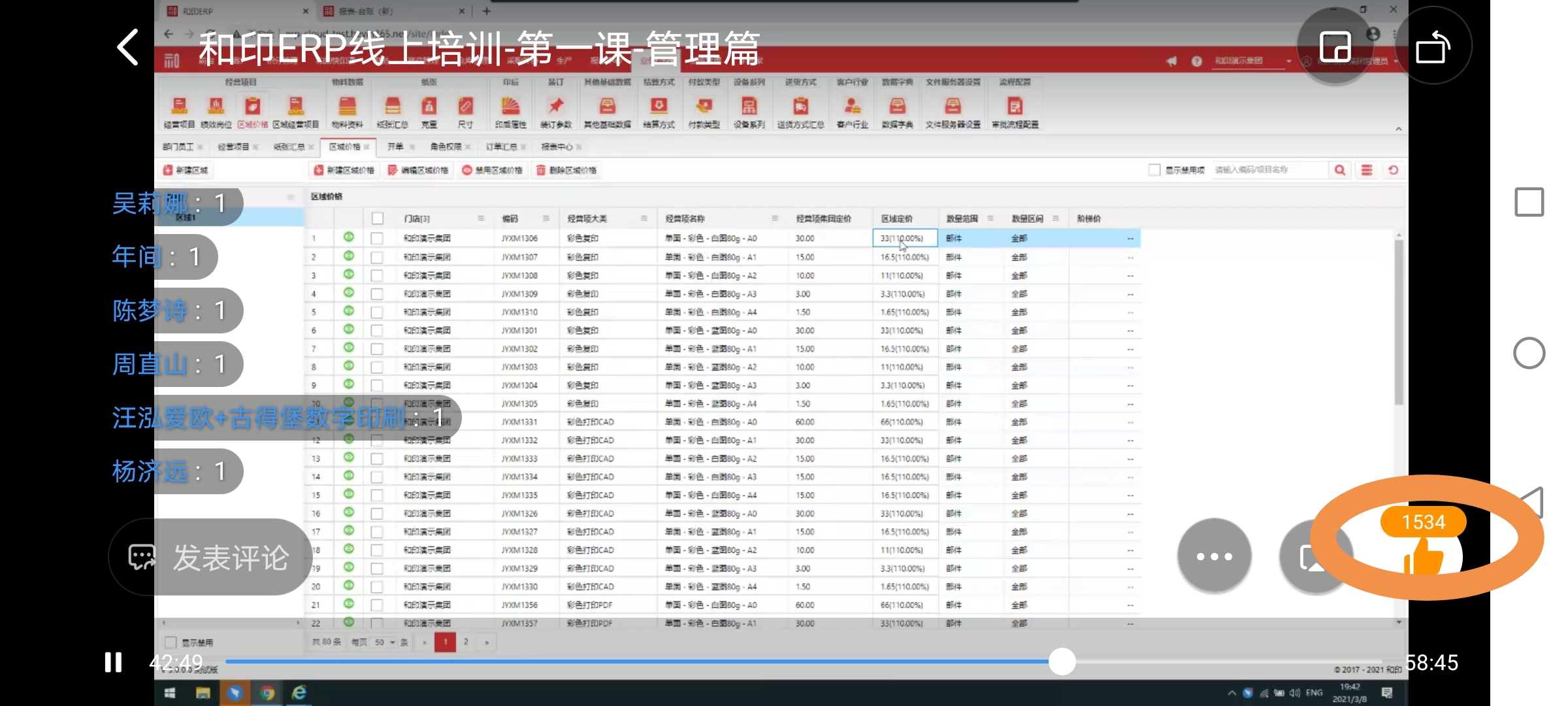Open the 数据字典 ribbon icon
Viewport: 1568px width, 706px height.
pos(898,112)
